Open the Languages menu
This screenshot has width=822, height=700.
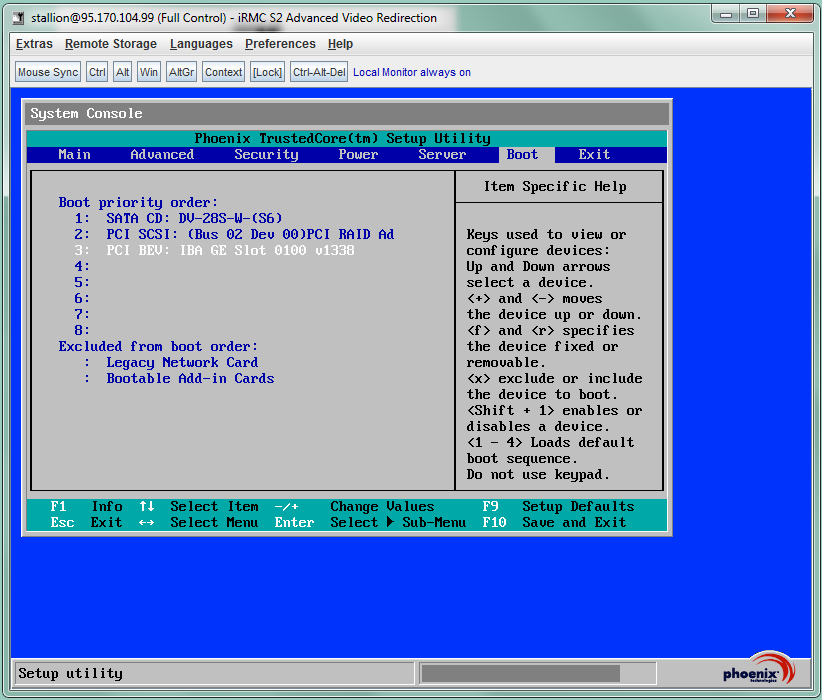[201, 44]
